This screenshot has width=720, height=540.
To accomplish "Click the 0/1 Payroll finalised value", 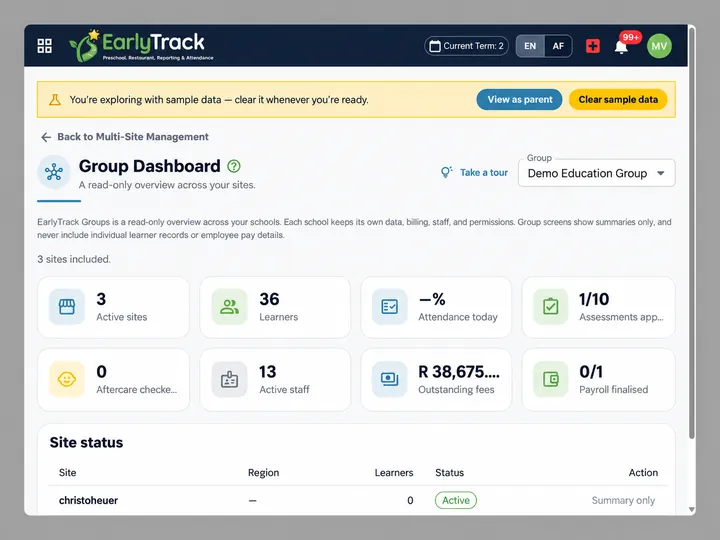I will click(x=591, y=372).
